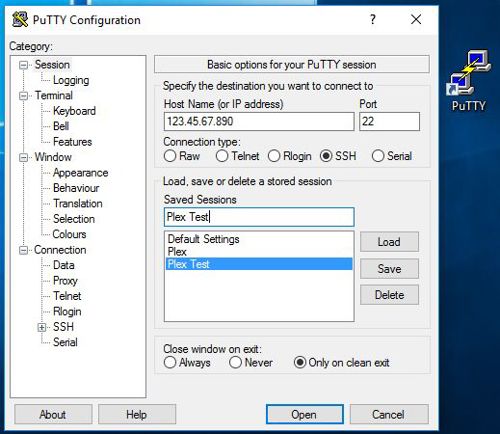Open the SSH connection
The width and height of the screenshot is (500, 434).
coord(305,415)
